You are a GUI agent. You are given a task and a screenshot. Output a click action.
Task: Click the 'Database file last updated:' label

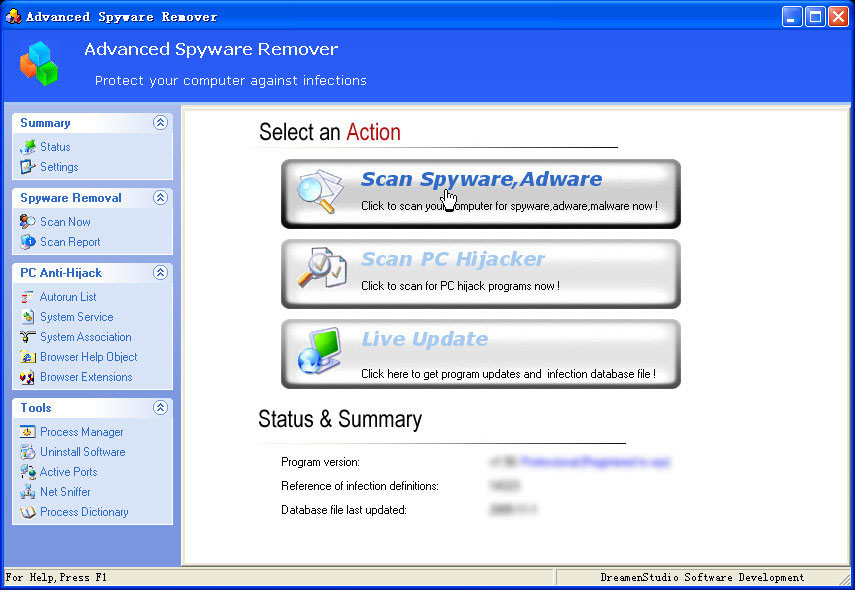click(344, 510)
